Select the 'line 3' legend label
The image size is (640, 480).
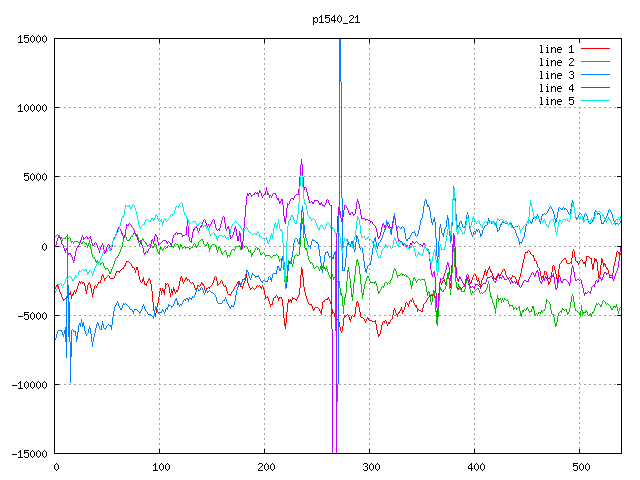point(556,75)
